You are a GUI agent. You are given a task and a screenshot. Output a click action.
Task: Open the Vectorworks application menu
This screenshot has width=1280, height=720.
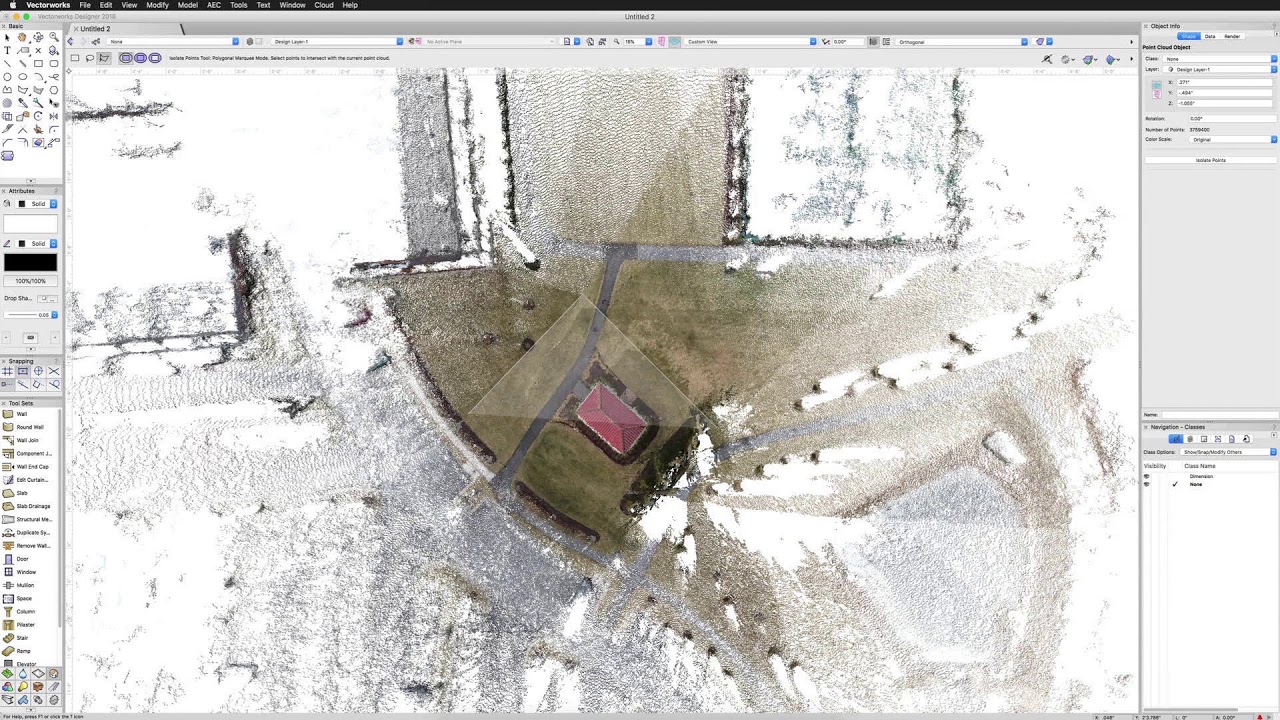(x=48, y=5)
